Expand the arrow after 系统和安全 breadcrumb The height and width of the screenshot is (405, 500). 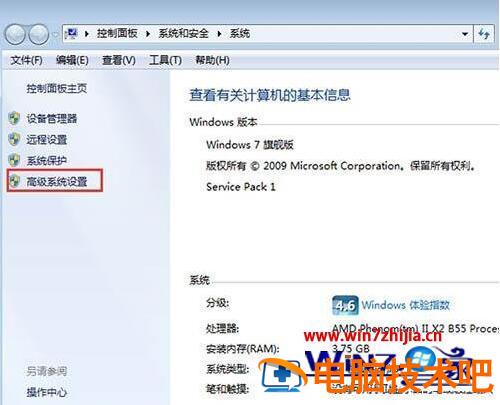tap(219, 34)
